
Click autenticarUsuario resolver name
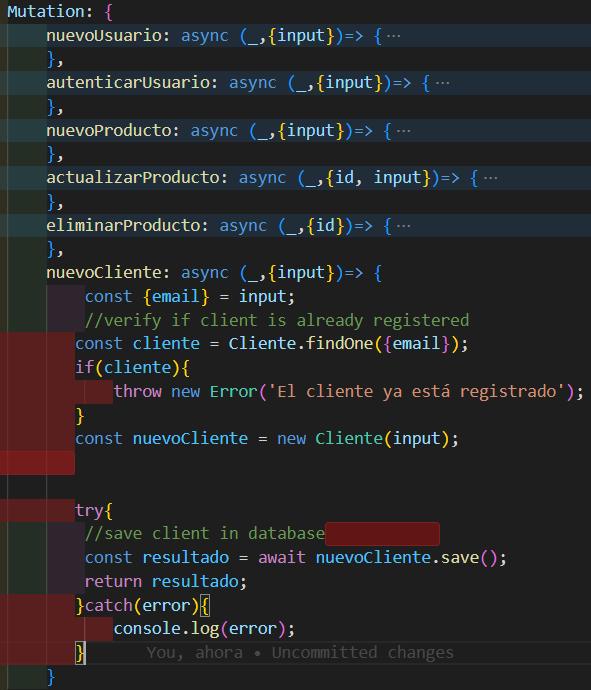(128, 83)
